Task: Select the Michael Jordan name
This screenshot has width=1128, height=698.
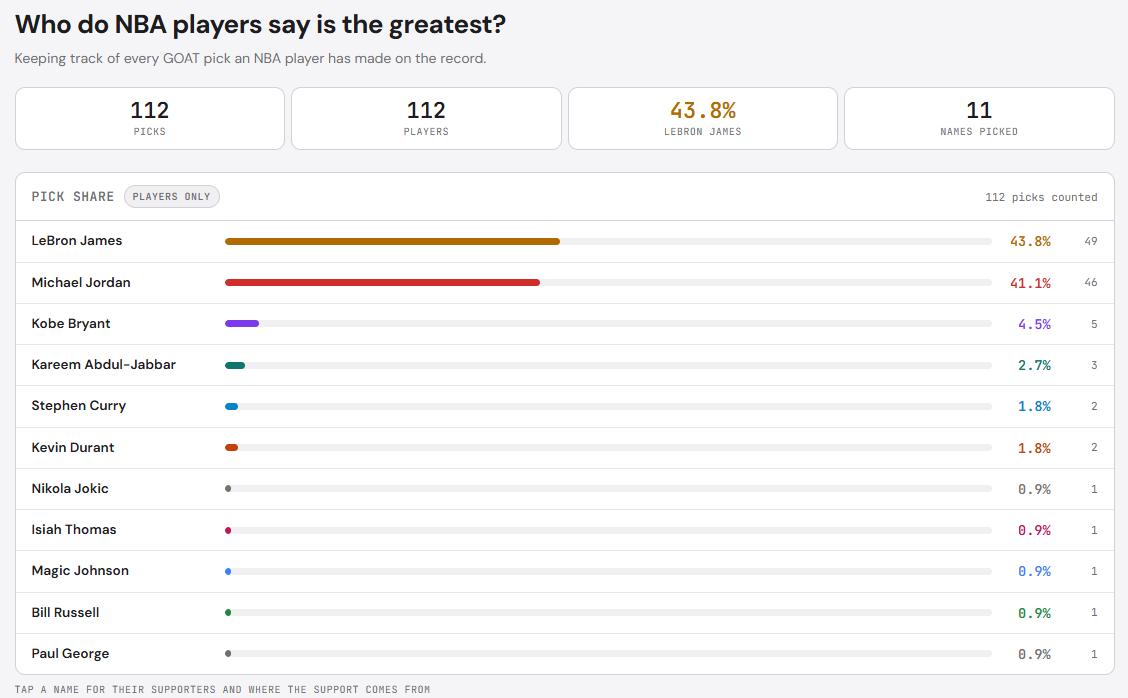Action: pyautogui.click(x=81, y=282)
